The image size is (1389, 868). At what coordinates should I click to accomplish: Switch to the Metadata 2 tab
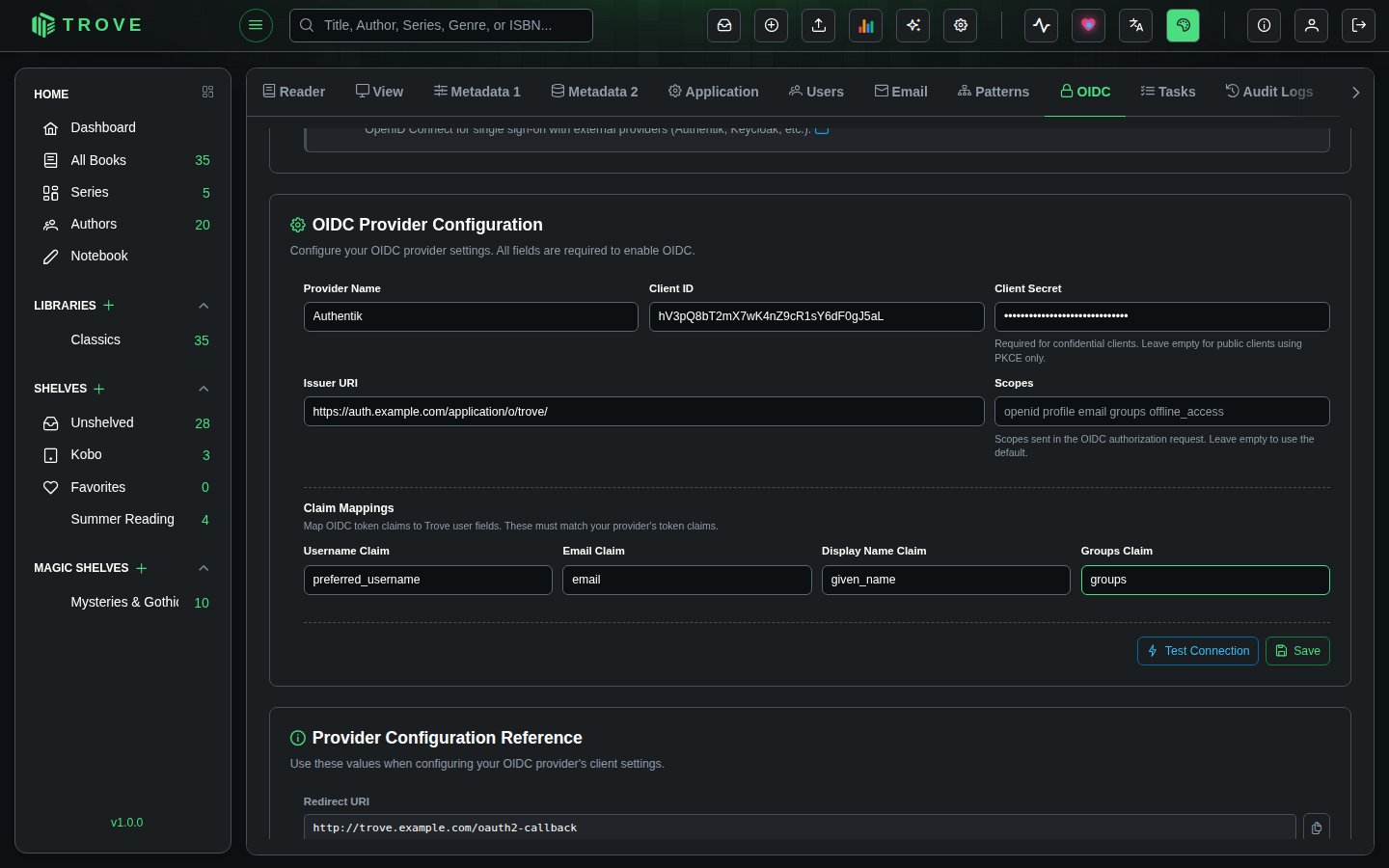pyautogui.click(x=595, y=92)
